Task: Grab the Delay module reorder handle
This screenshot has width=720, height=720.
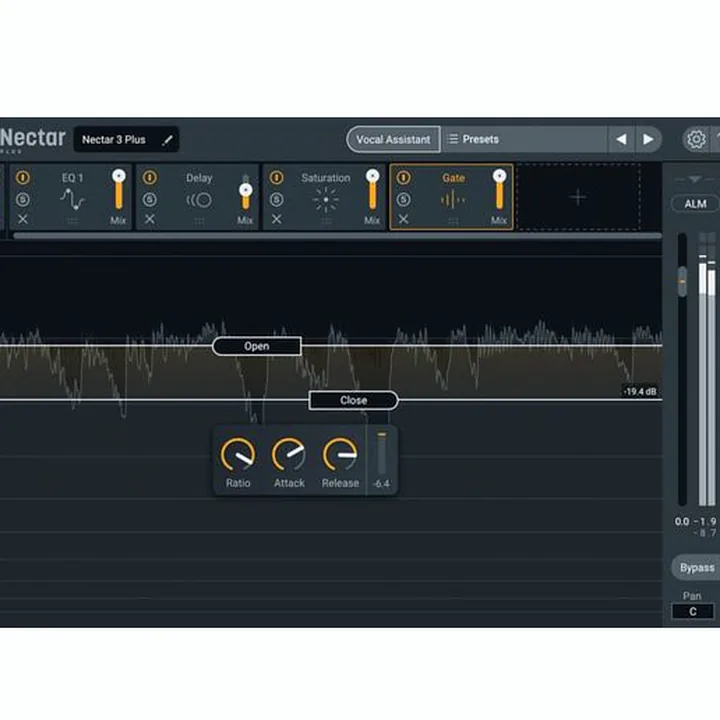Action: point(199,221)
